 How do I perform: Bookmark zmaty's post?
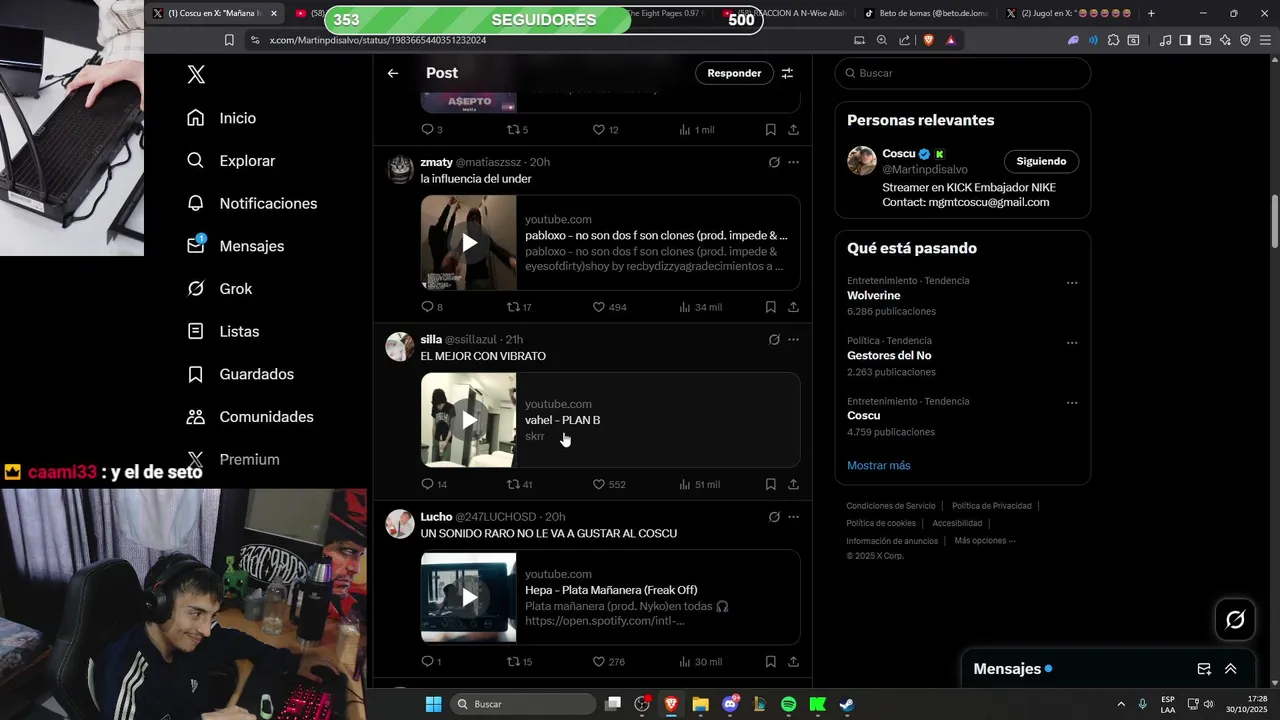(x=770, y=307)
